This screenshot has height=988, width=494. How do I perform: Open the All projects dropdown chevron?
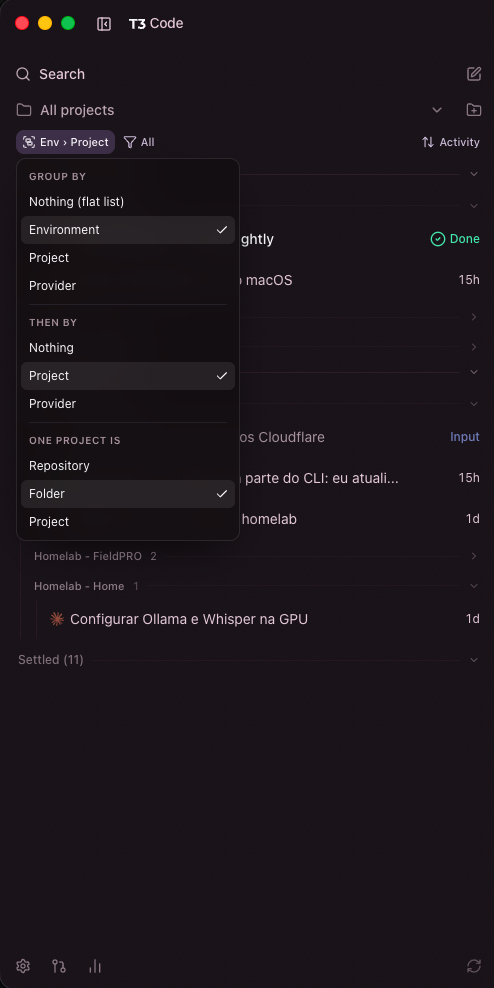point(437,110)
